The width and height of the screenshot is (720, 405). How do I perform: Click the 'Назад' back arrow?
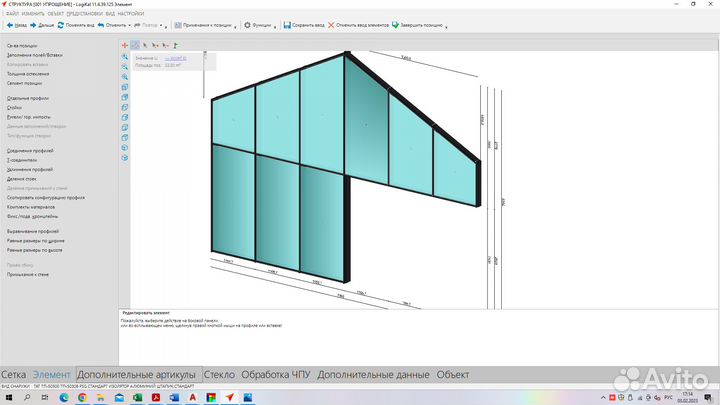[x=8, y=24]
